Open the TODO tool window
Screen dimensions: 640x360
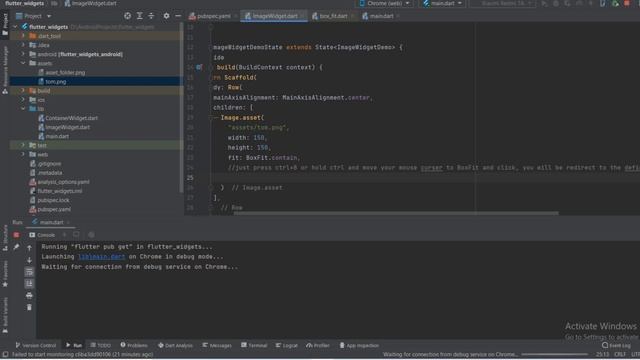click(x=101, y=345)
